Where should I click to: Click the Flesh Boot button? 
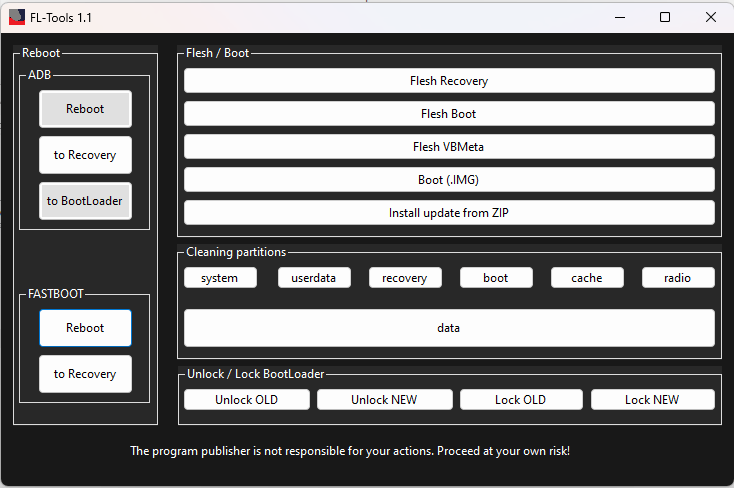449,114
